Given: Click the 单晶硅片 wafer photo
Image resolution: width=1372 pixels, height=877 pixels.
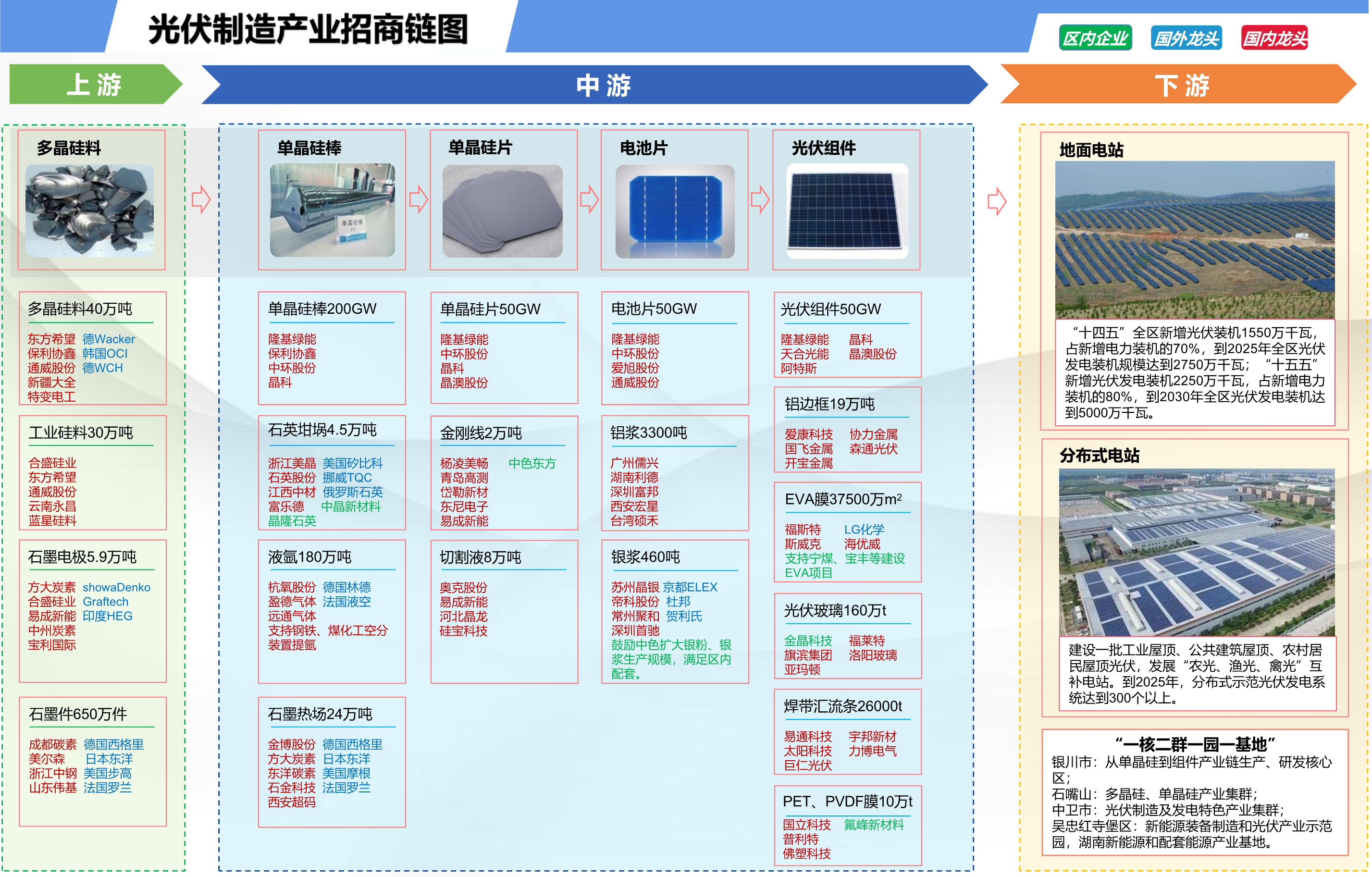Looking at the screenshot, I should (503, 211).
